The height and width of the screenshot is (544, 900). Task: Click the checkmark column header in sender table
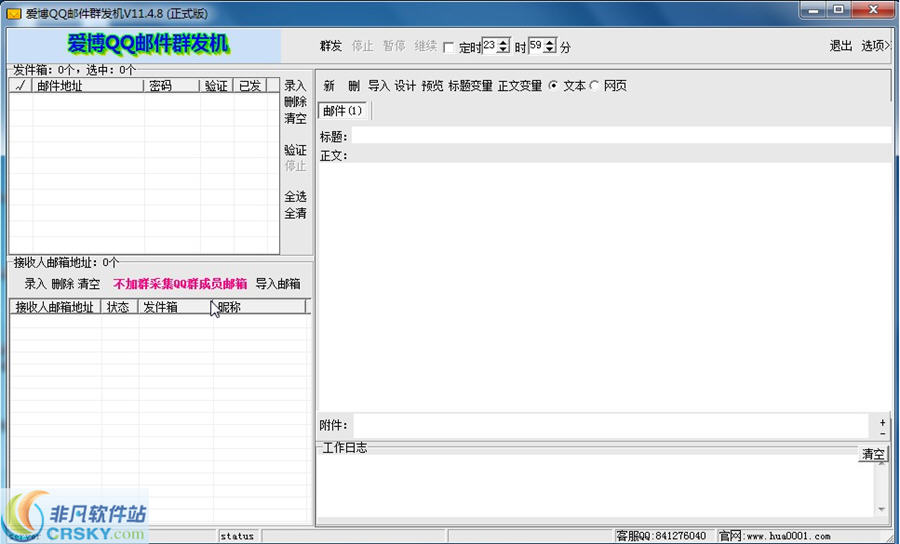click(21, 86)
